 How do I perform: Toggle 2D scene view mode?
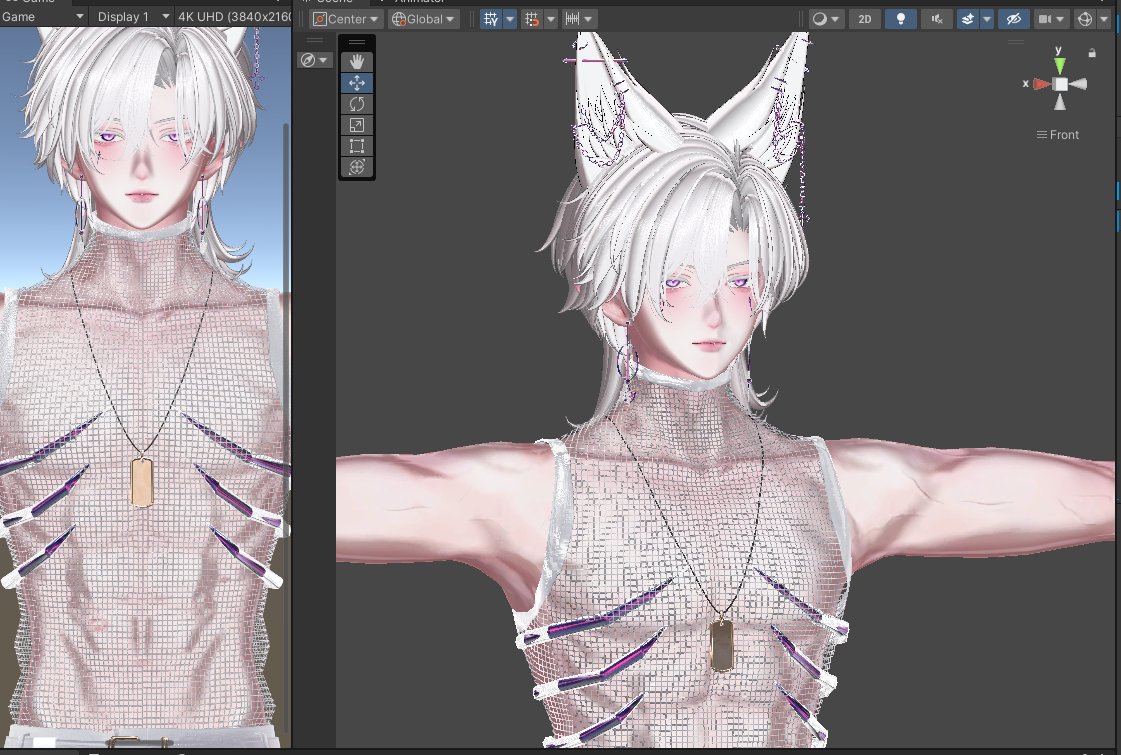(864, 19)
